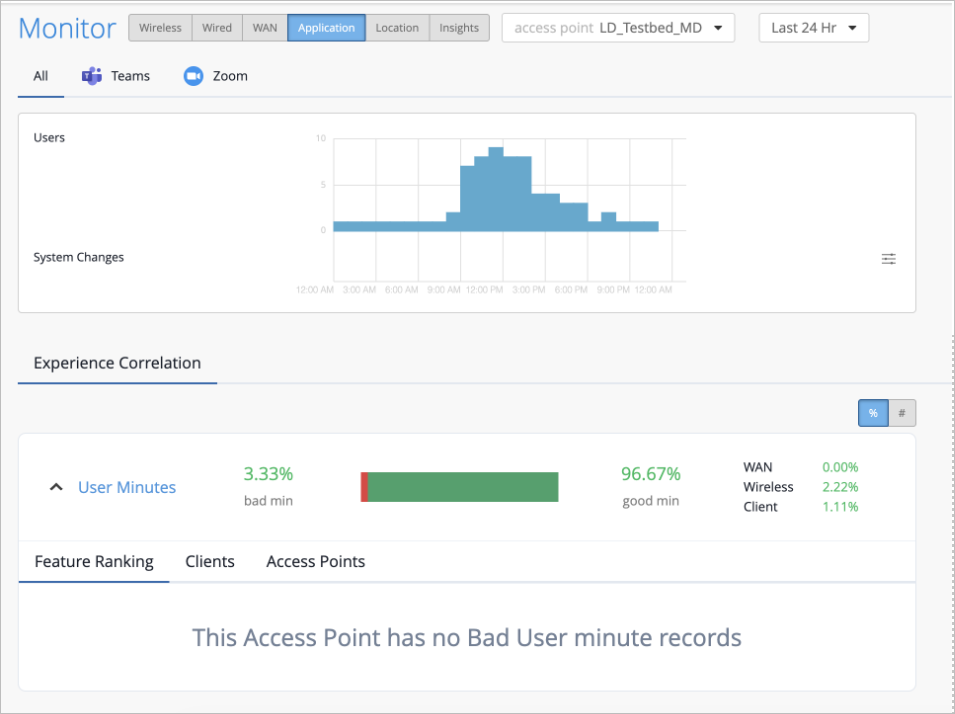Image resolution: width=955 pixels, height=714 pixels.
Task: Click the LD_Testbed_MD access point name
Action: coord(650,28)
